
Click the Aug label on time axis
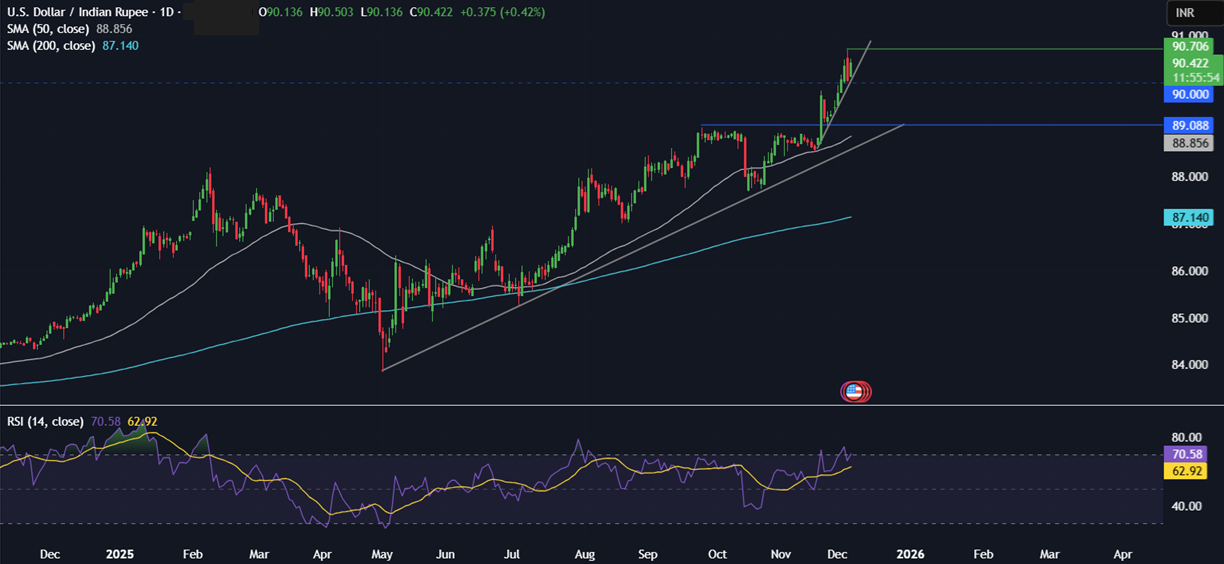click(x=584, y=553)
